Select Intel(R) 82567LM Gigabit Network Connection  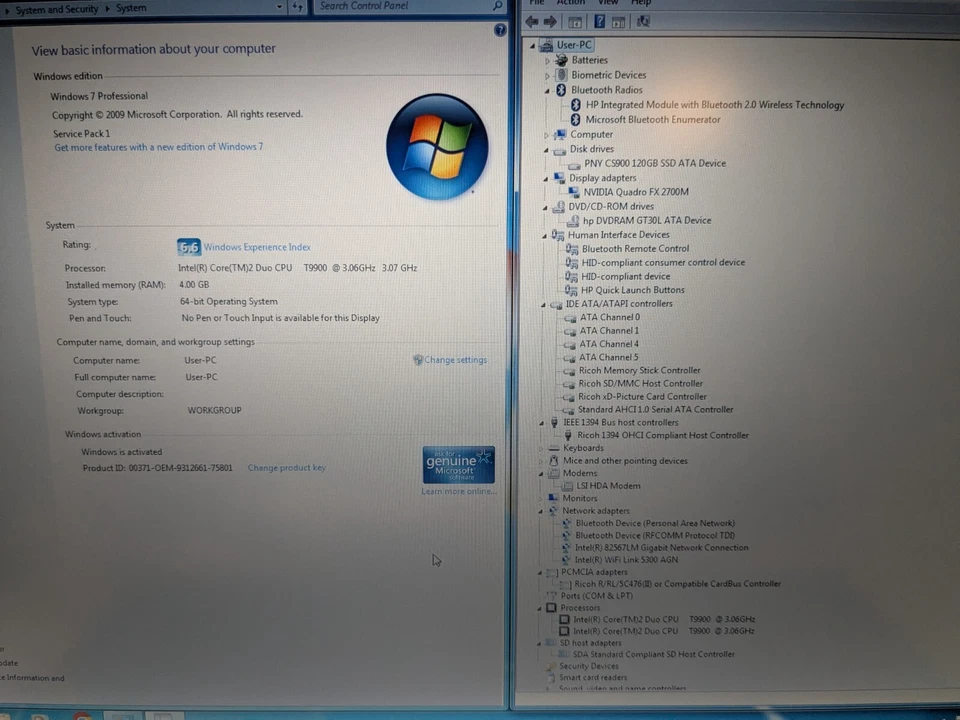(661, 548)
